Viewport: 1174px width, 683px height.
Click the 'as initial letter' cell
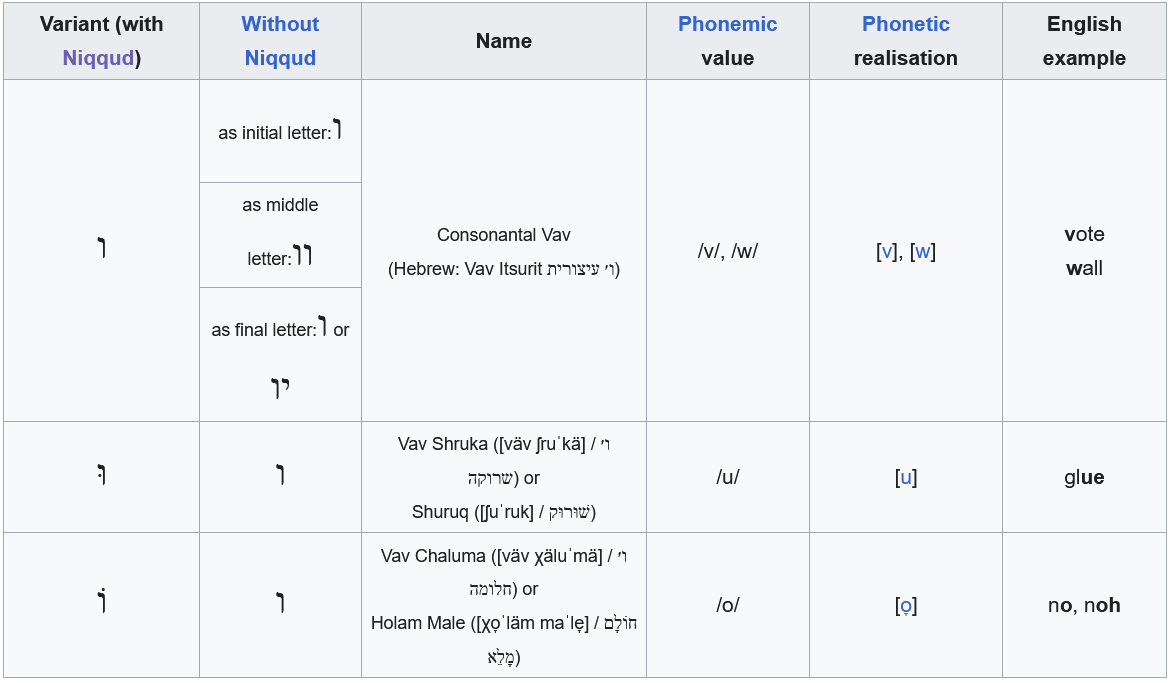pos(274,133)
